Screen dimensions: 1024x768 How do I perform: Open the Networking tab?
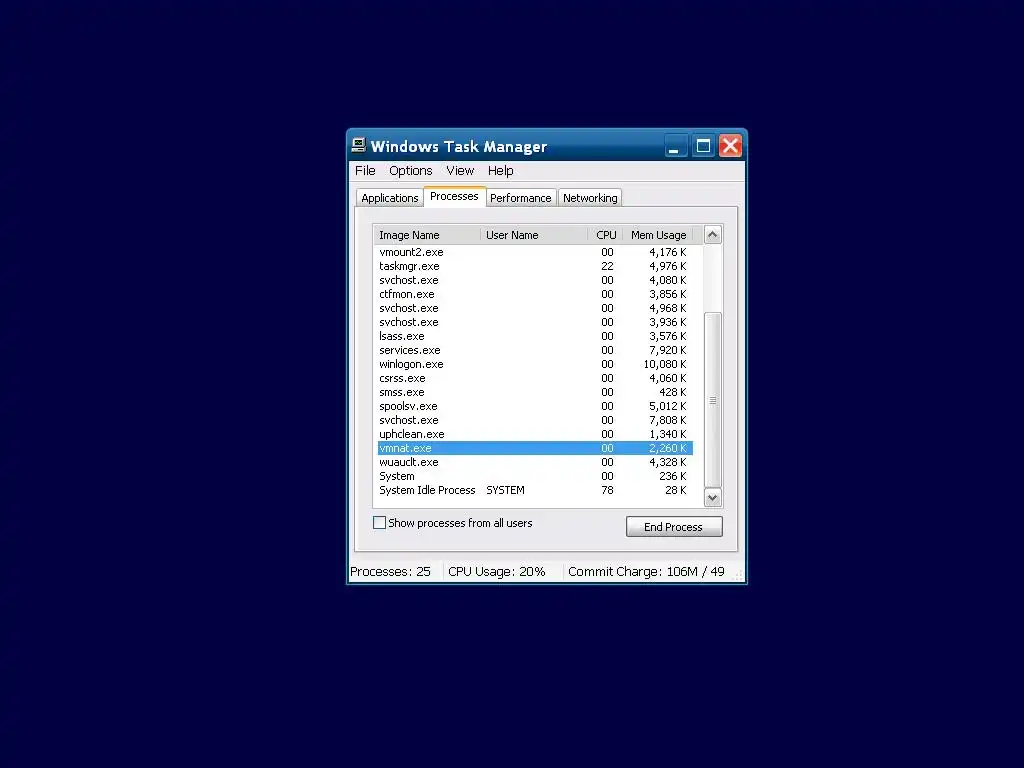[x=590, y=198]
